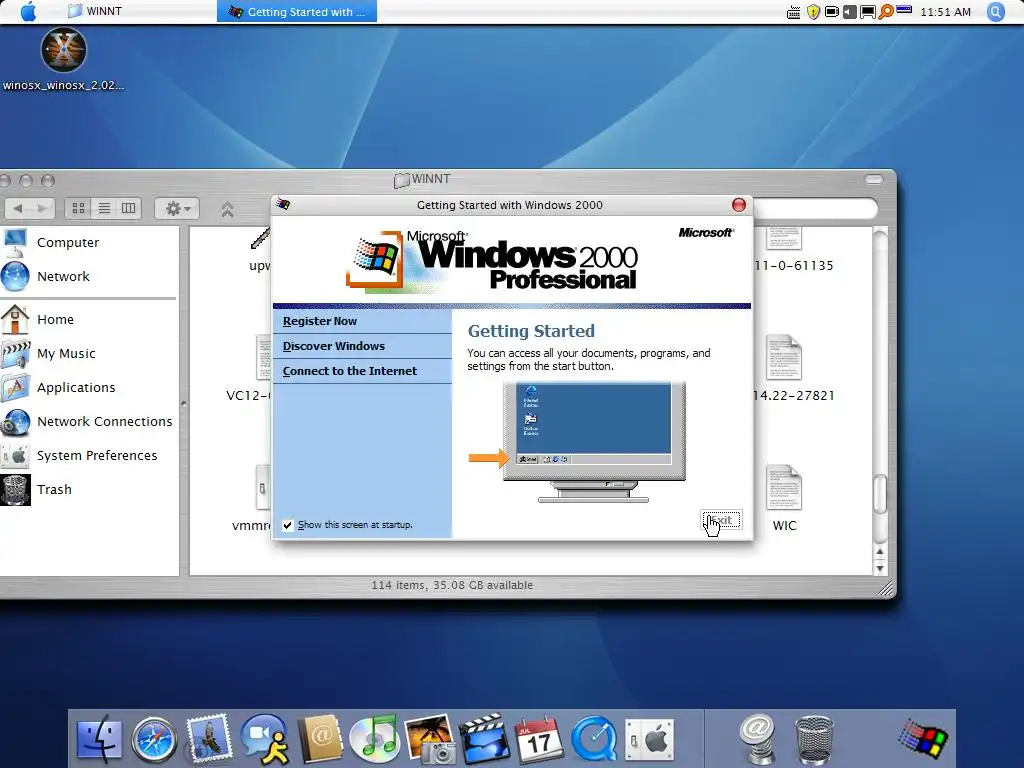Open System Preferences dock icon
The width and height of the screenshot is (1024, 768).
pos(649,740)
